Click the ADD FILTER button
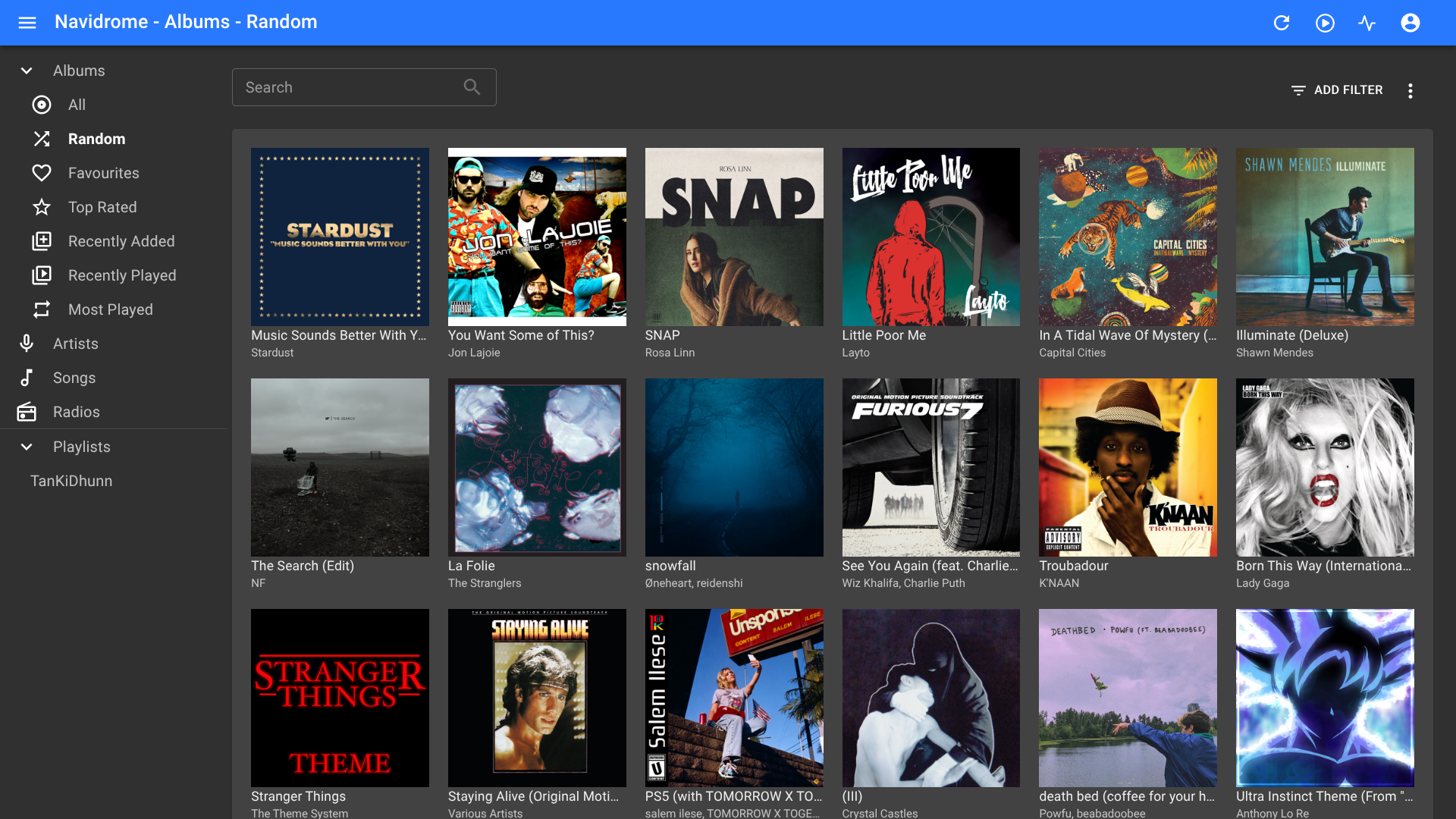 coord(1336,90)
